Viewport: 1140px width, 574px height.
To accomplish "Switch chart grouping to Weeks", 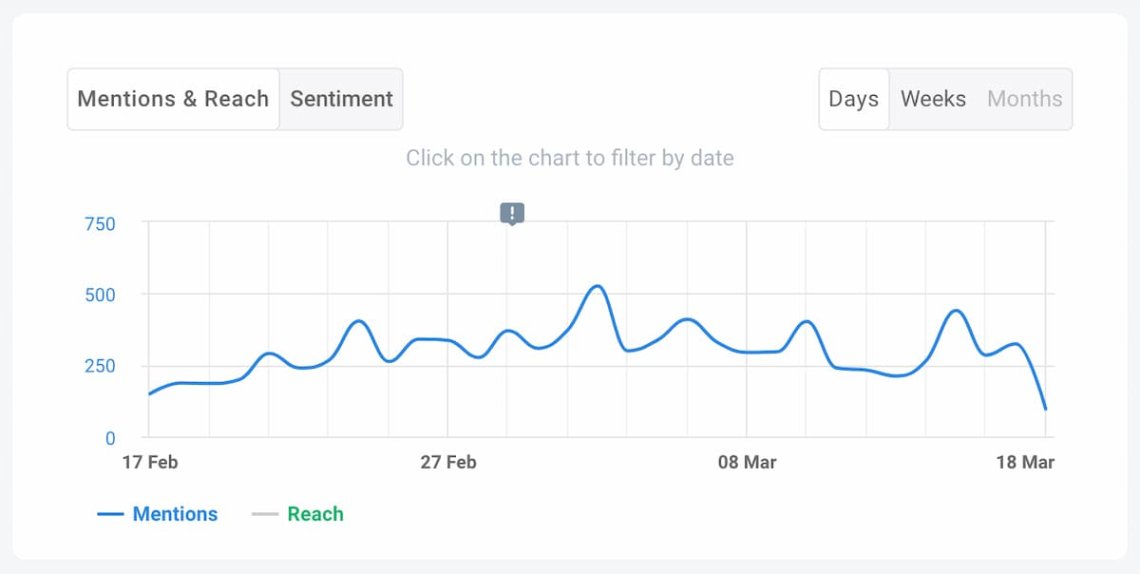I will coord(933,99).
